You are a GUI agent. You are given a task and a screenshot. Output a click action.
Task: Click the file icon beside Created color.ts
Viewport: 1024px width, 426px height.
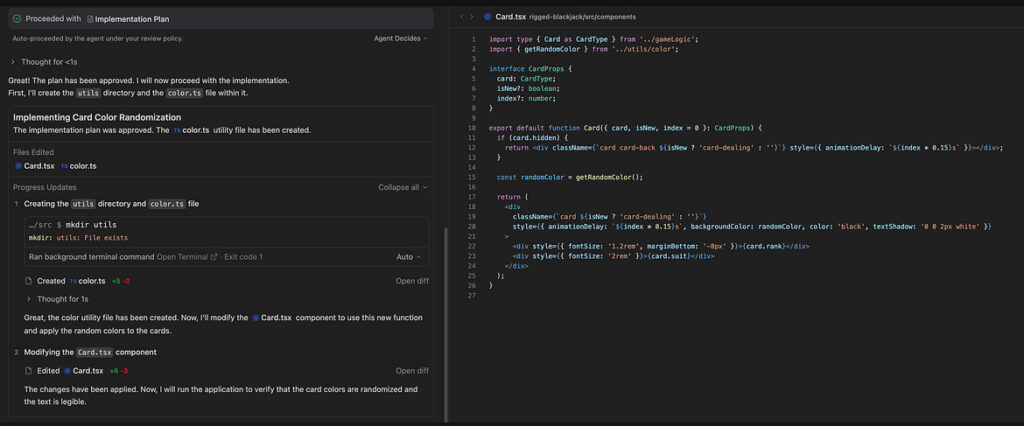(29, 281)
